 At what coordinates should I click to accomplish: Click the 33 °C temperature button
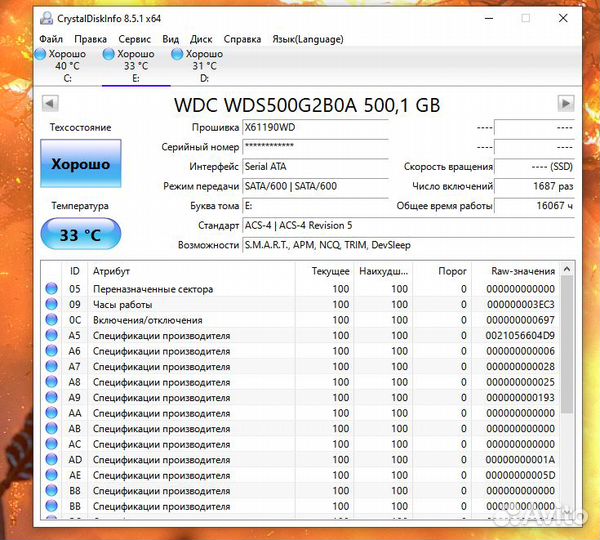click(x=81, y=234)
